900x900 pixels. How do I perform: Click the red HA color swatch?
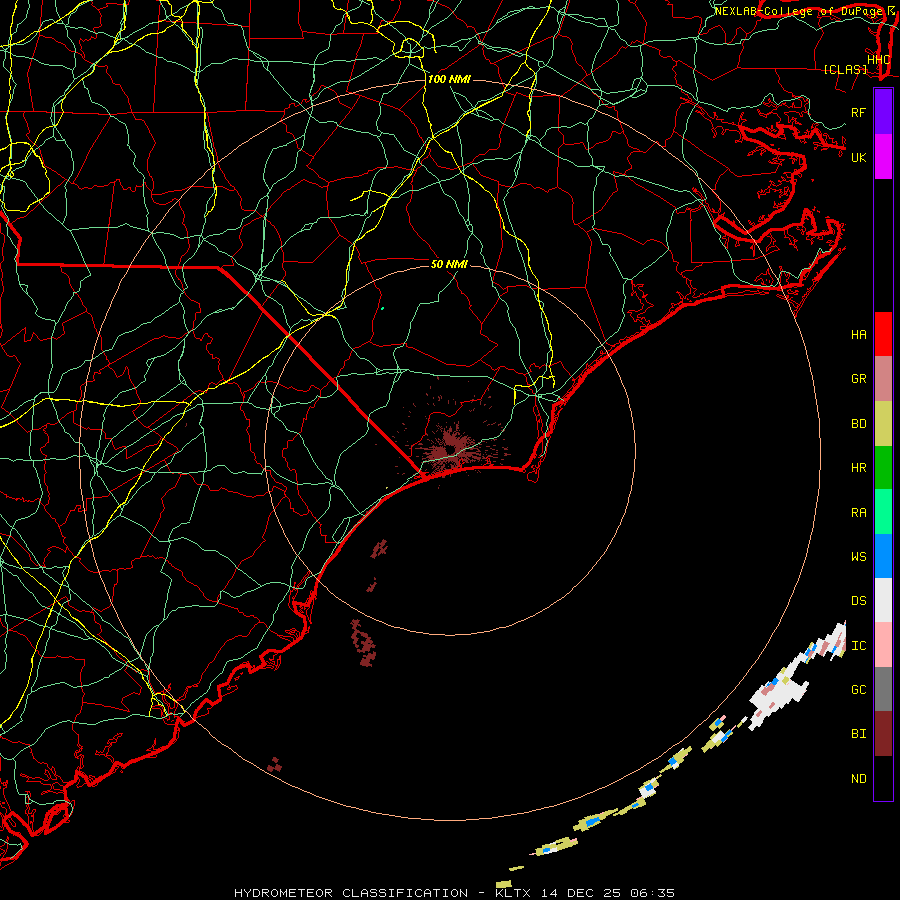[883, 334]
